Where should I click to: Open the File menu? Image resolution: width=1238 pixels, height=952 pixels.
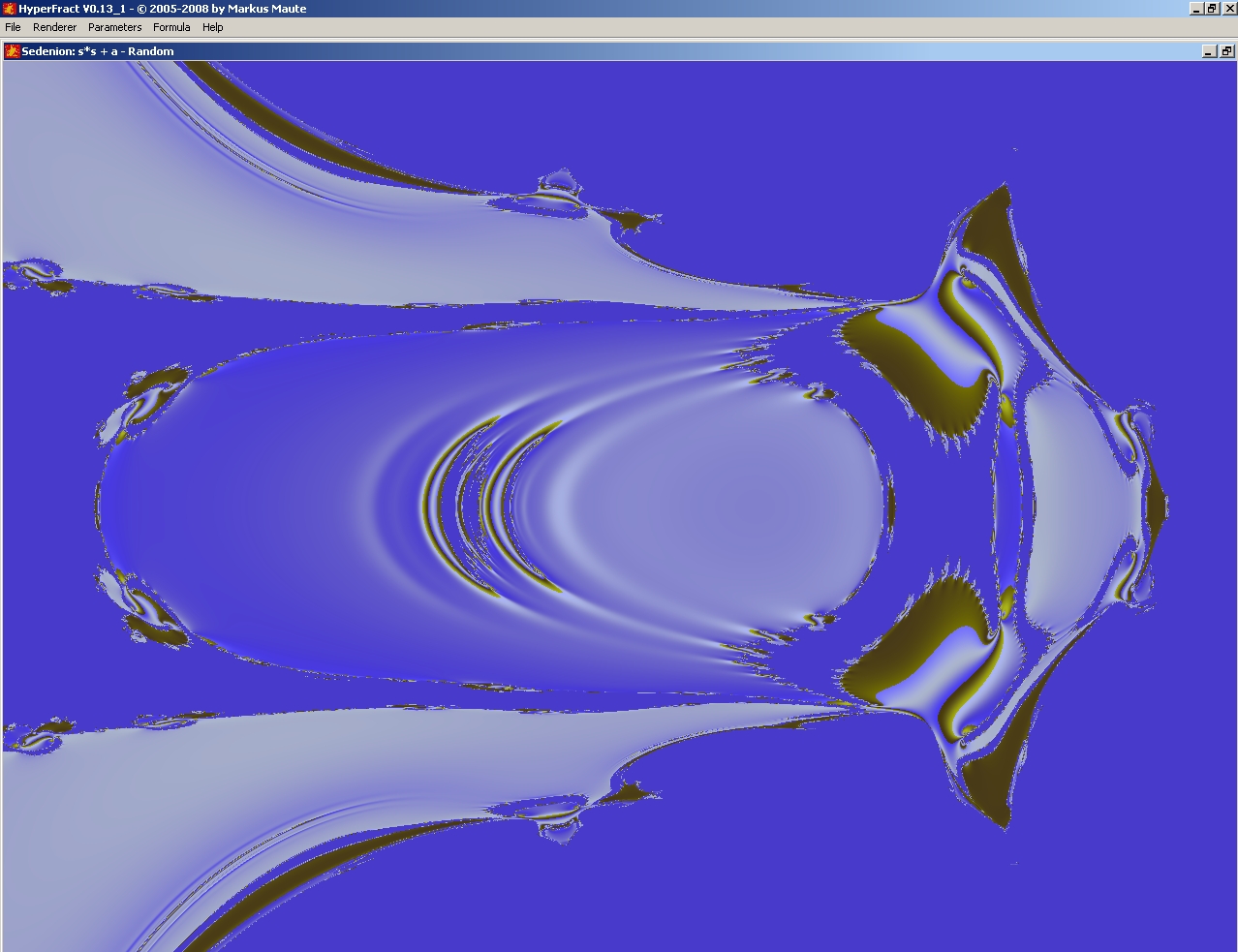click(x=13, y=27)
